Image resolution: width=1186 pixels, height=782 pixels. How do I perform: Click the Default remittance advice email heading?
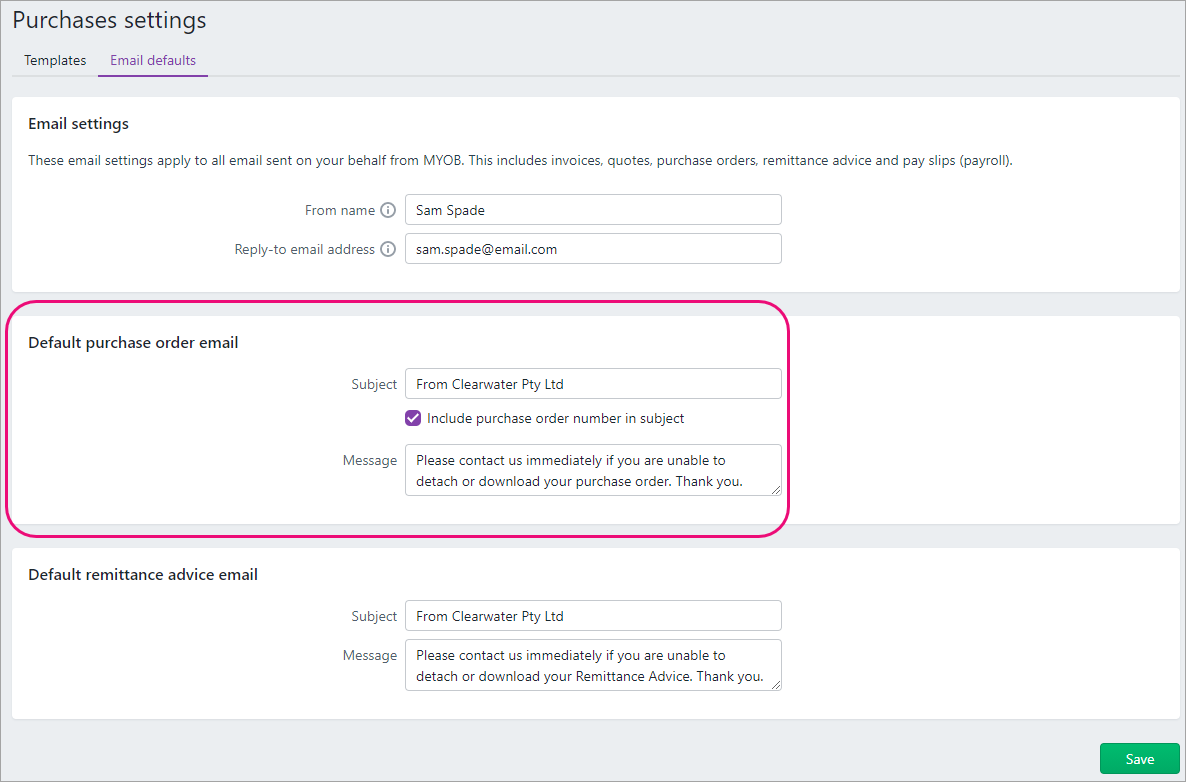point(143,575)
